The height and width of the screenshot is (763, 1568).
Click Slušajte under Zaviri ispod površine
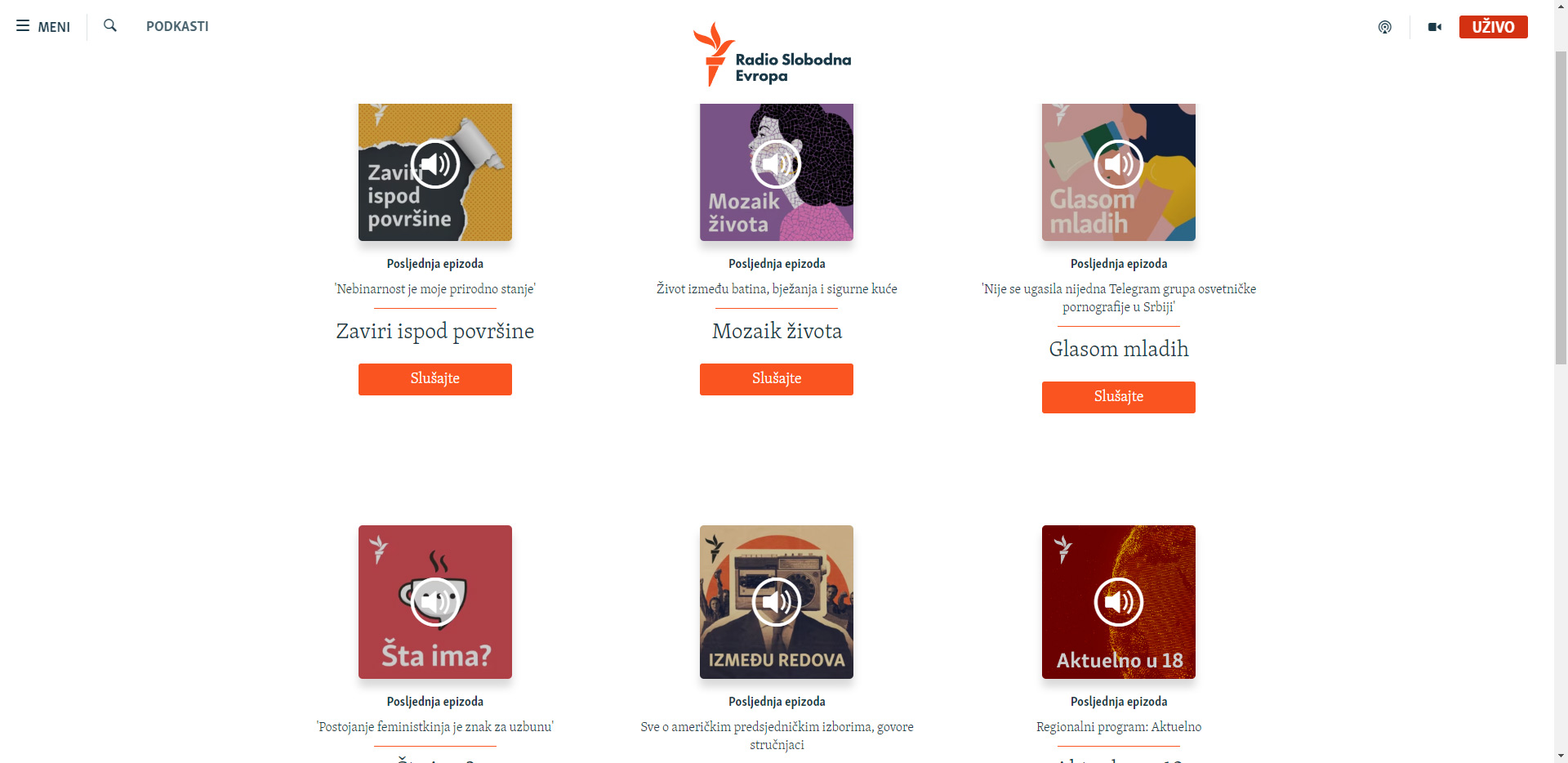pos(435,379)
